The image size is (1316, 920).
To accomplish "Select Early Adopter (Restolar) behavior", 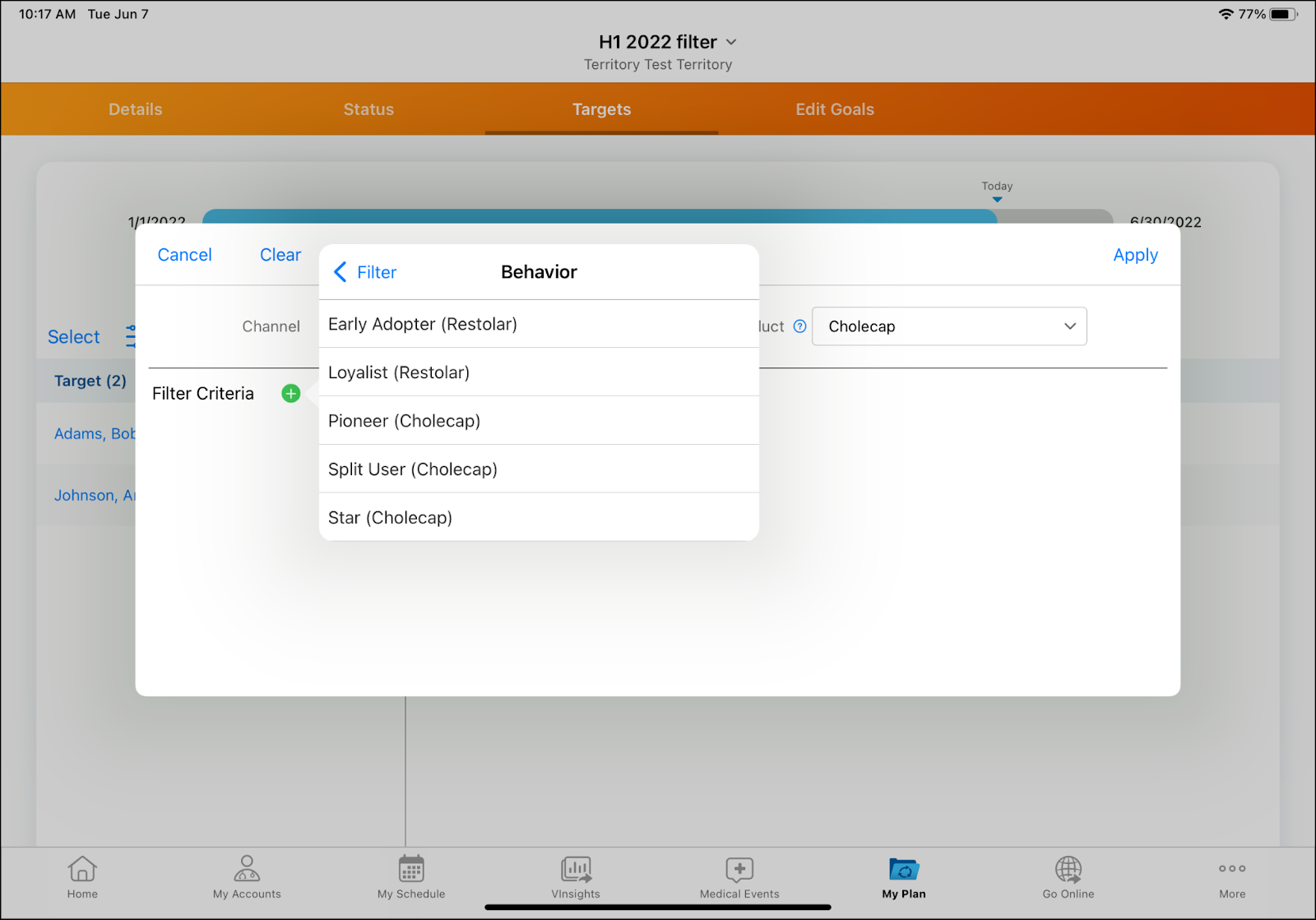I will point(423,324).
